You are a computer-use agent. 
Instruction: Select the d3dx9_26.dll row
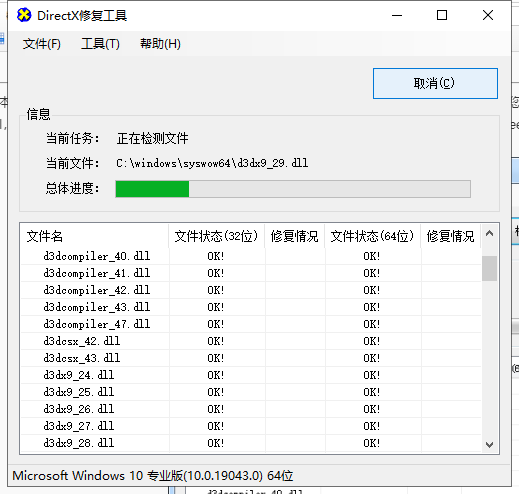point(251,409)
